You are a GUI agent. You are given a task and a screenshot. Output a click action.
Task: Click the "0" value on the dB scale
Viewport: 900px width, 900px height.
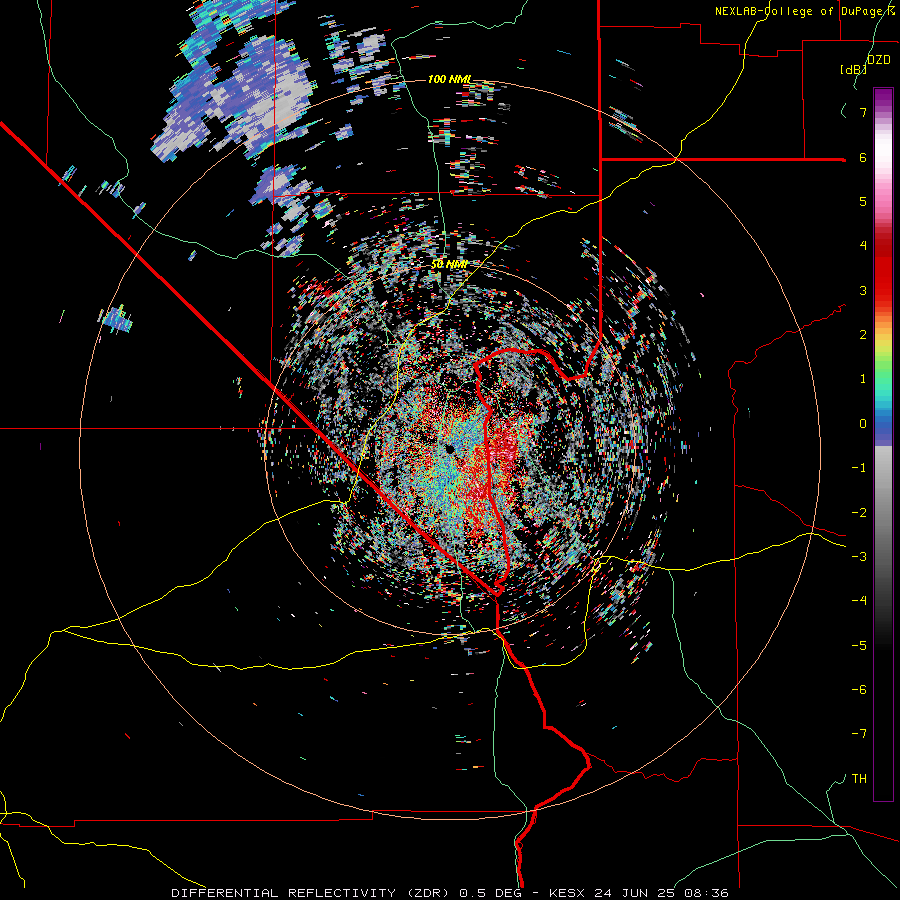(863, 424)
